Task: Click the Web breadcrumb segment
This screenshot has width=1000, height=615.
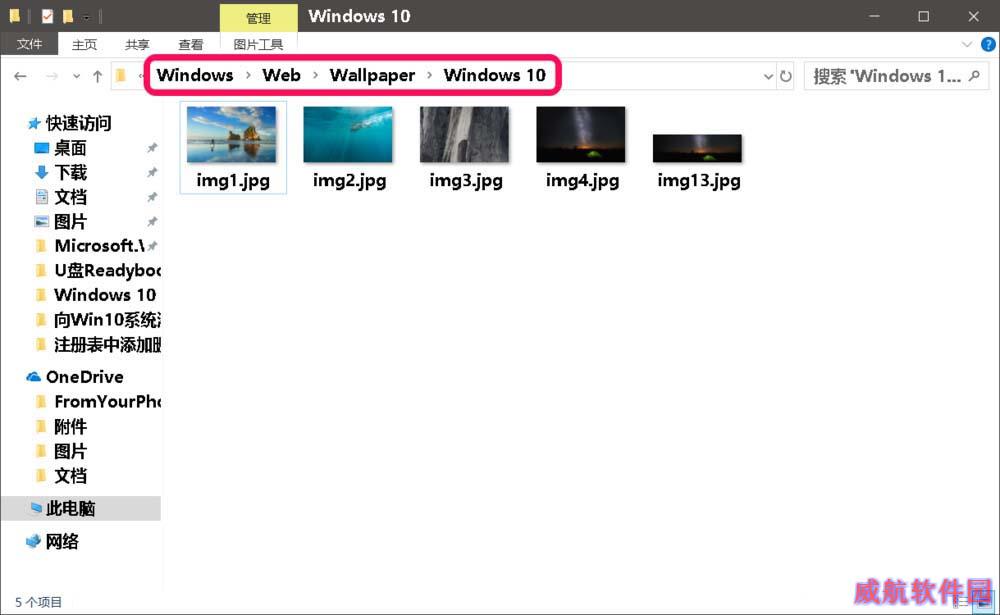Action: (281, 75)
